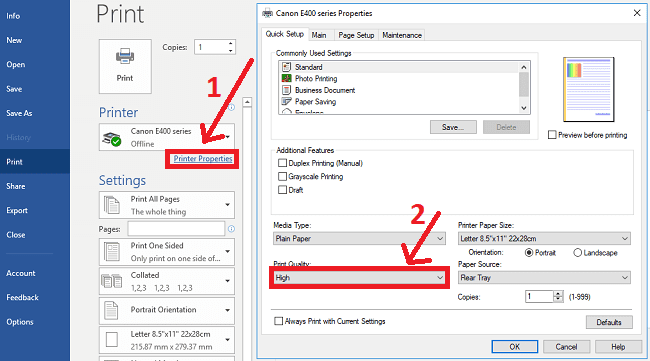
Task: Click the Print All Pages document icon
Action: 112,205
